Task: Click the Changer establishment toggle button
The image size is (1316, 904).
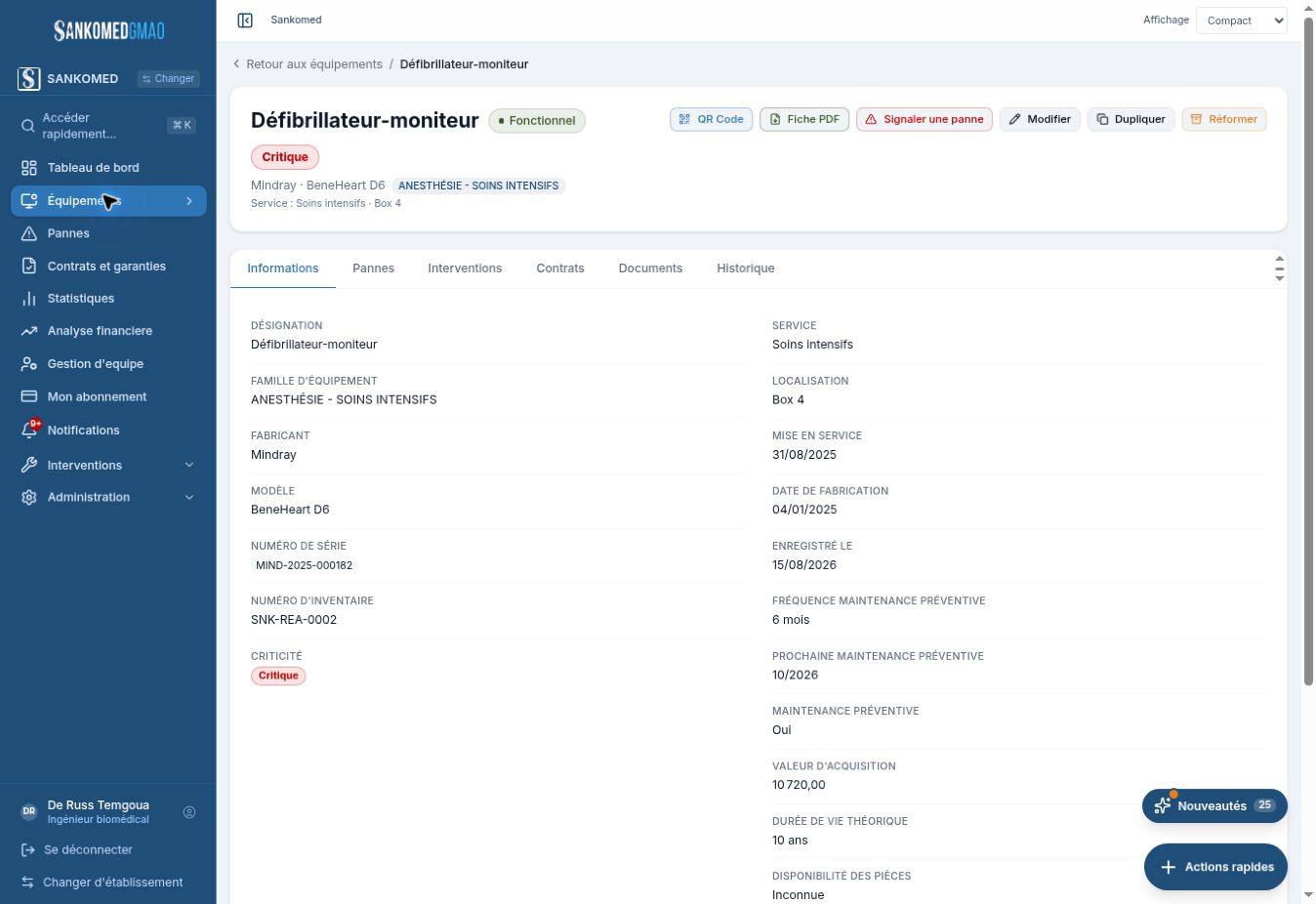Action: tap(168, 79)
